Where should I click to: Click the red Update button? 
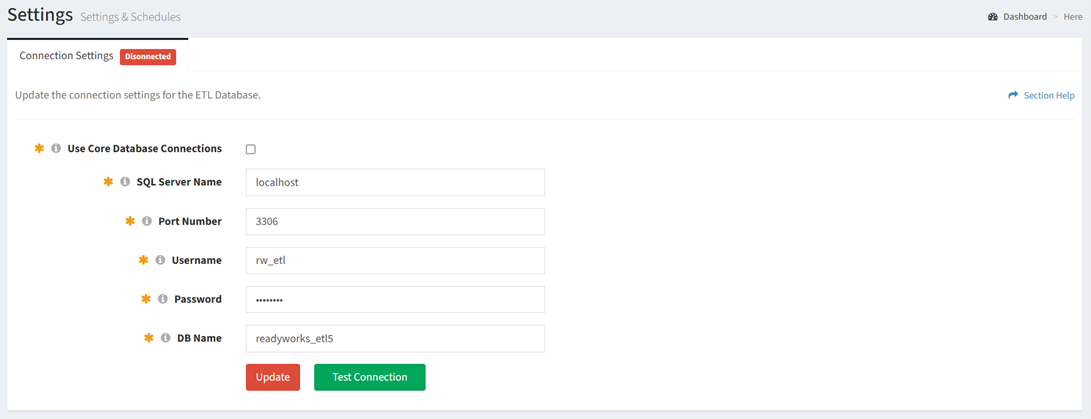tap(273, 377)
